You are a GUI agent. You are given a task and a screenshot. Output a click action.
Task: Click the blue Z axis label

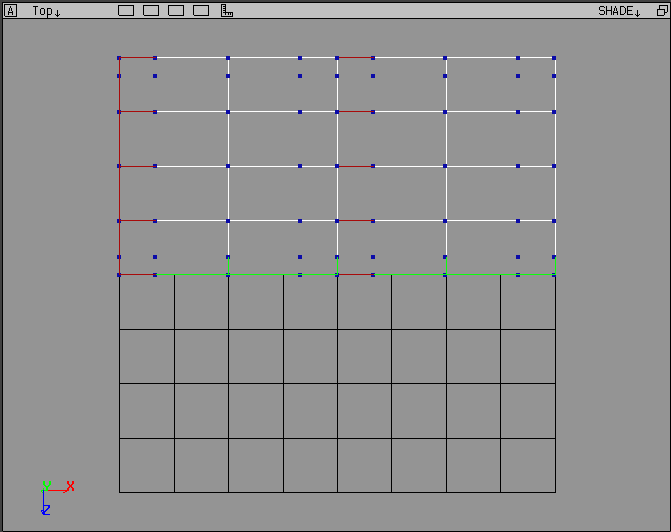tap(46, 510)
